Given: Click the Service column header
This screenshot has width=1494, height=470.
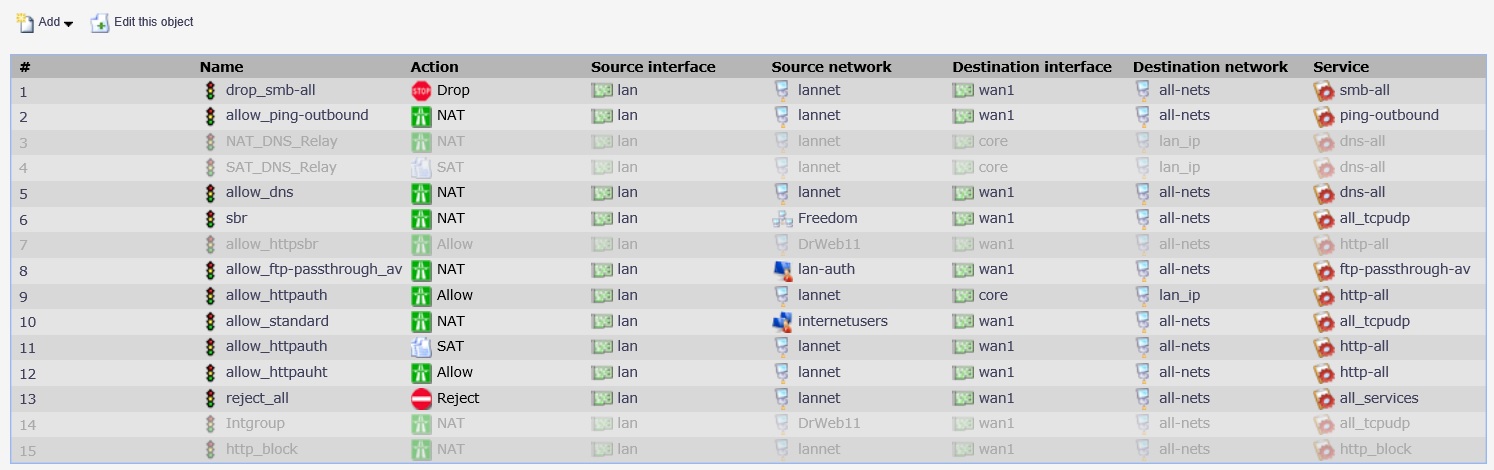Looking at the screenshot, I should coord(1340,67).
